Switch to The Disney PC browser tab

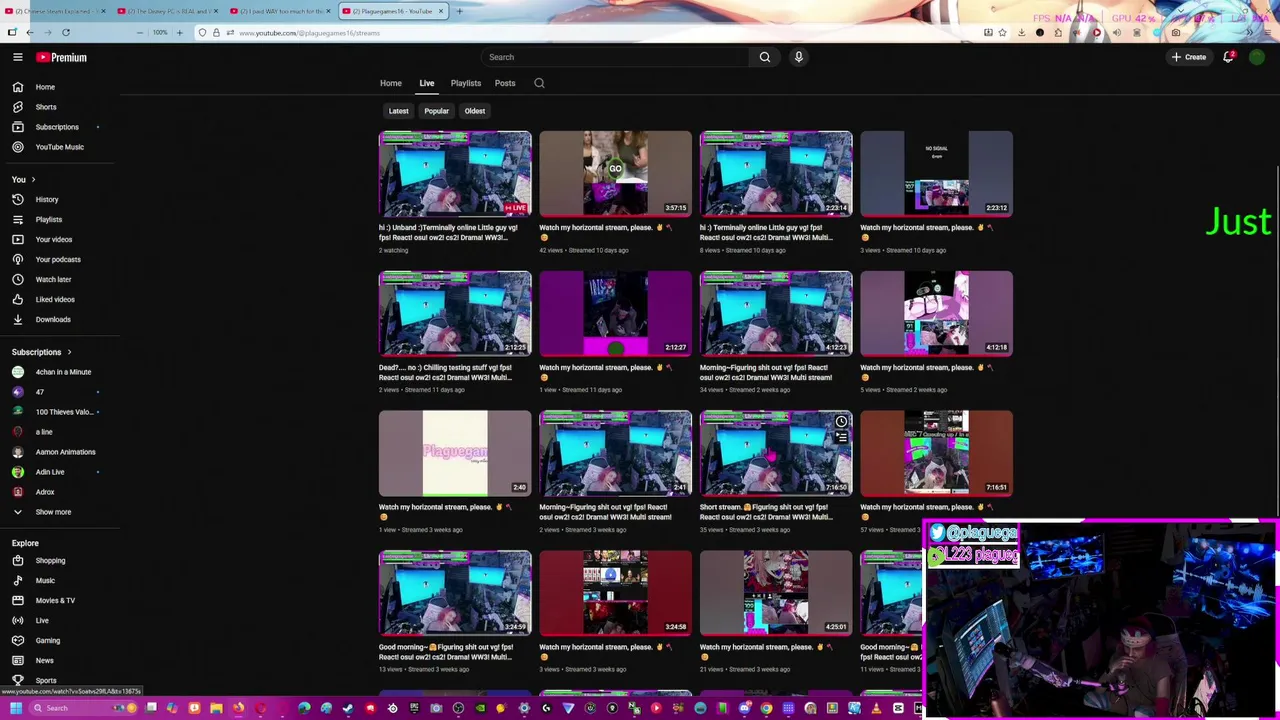[168, 11]
